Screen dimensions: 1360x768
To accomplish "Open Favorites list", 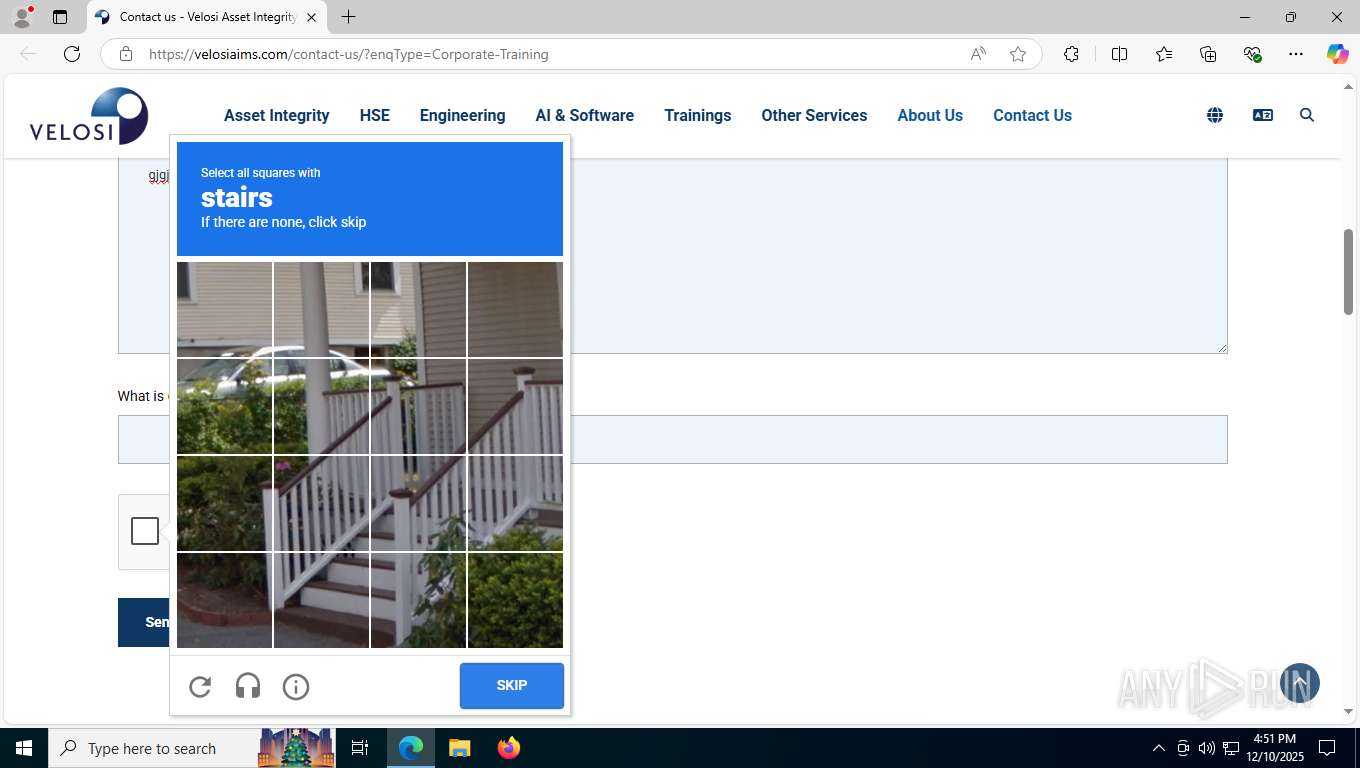I will point(1164,54).
